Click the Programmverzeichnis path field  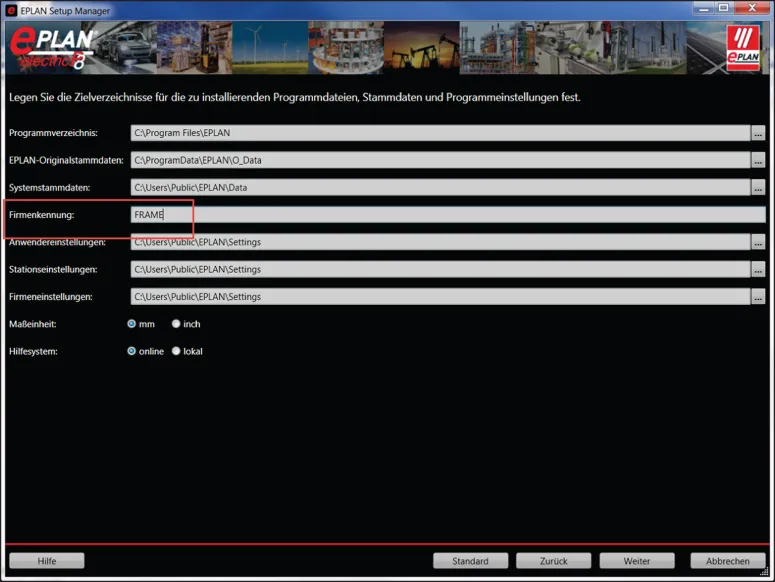coord(440,133)
